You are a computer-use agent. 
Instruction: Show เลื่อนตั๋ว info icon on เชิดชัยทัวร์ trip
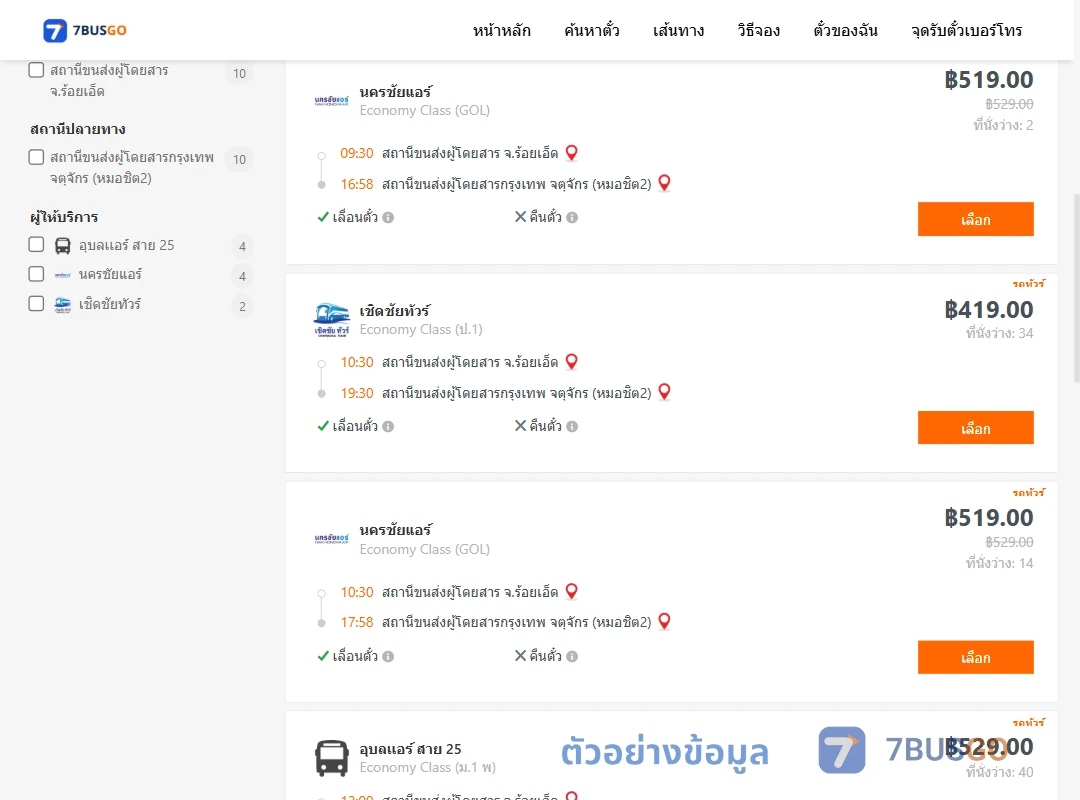388,427
